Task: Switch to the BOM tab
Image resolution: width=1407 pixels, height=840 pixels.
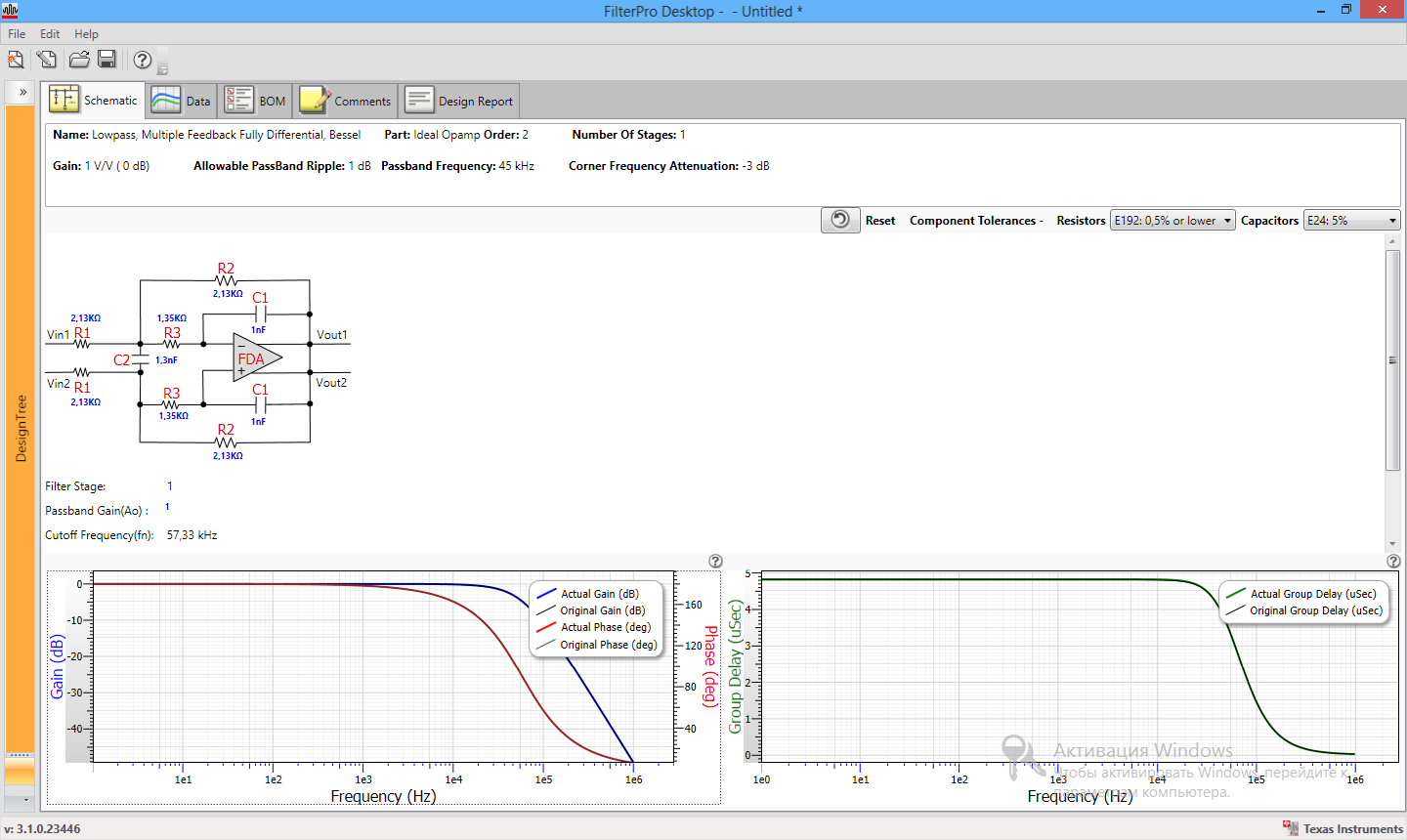Action: (254, 99)
